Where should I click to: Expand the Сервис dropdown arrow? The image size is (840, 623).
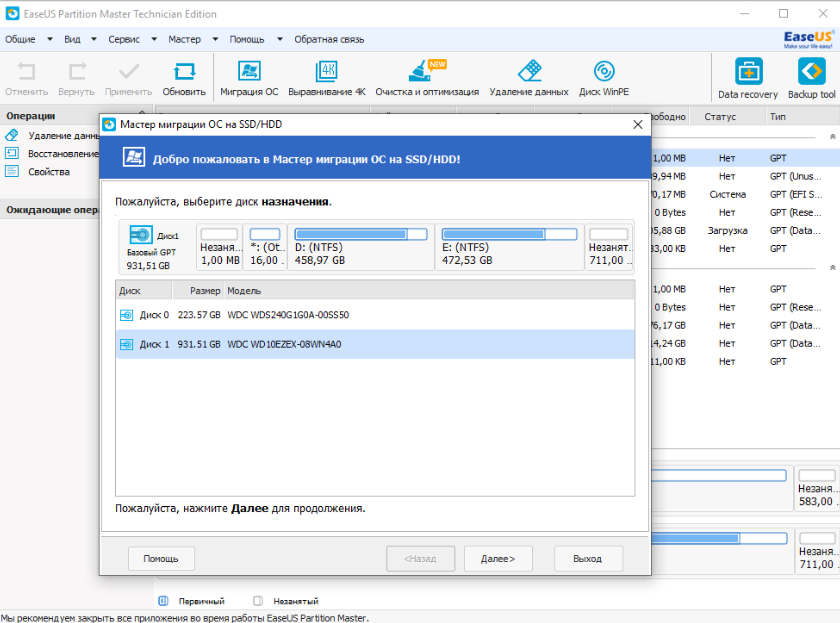tap(154, 39)
